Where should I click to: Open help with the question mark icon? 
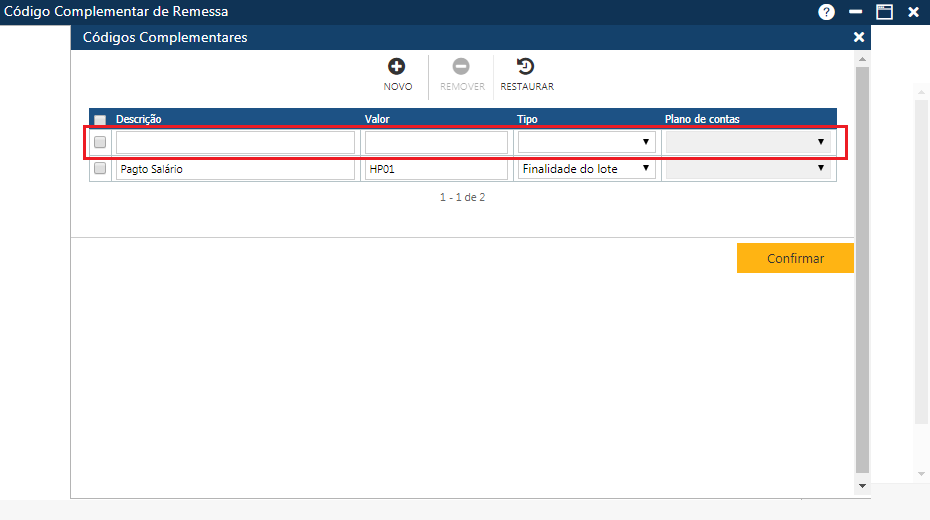pyautogui.click(x=826, y=12)
